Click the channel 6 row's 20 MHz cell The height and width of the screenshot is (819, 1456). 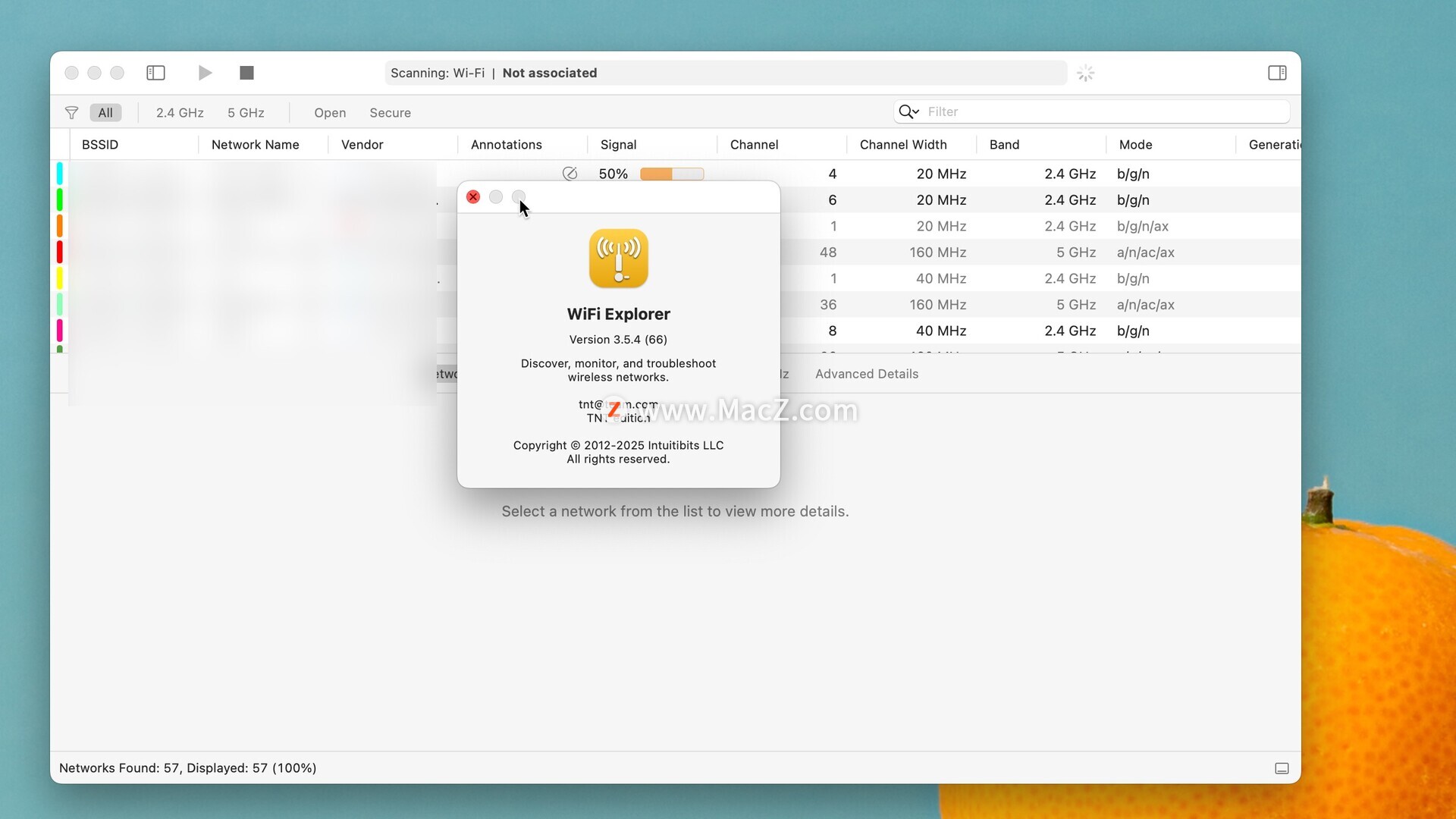click(x=941, y=199)
